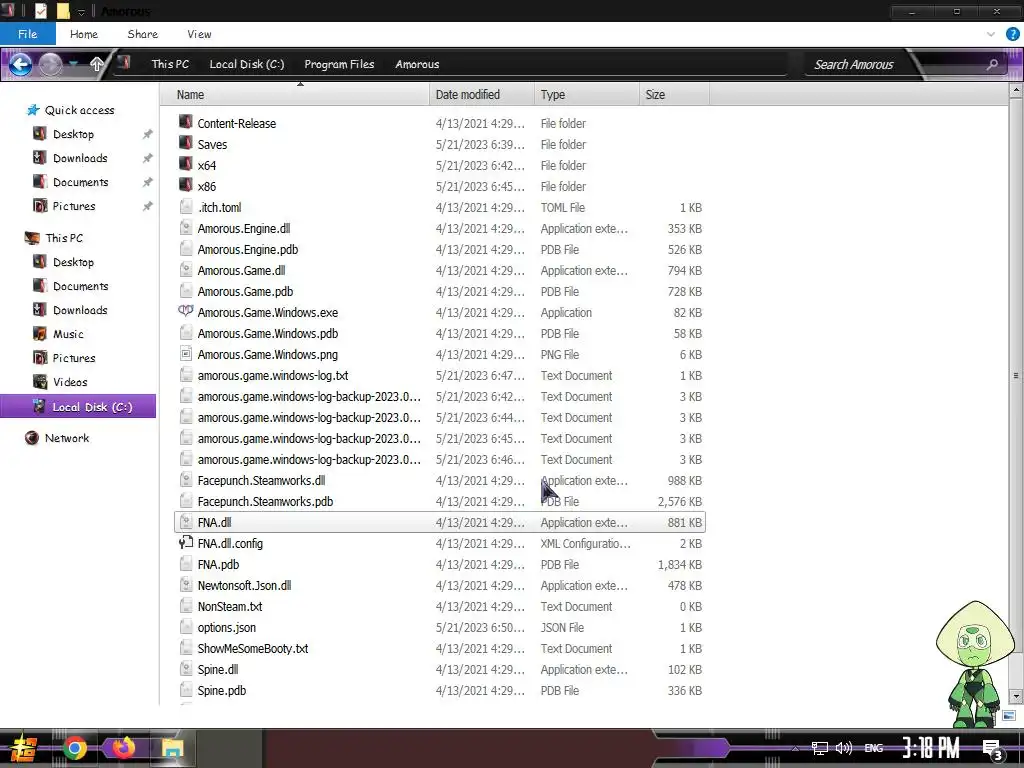Select Amorous.Engine.pdb file name
This screenshot has width=1024, height=768.
(x=248, y=249)
